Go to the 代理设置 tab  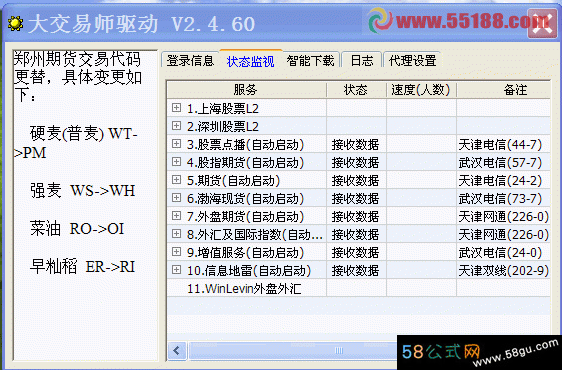pos(412,60)
